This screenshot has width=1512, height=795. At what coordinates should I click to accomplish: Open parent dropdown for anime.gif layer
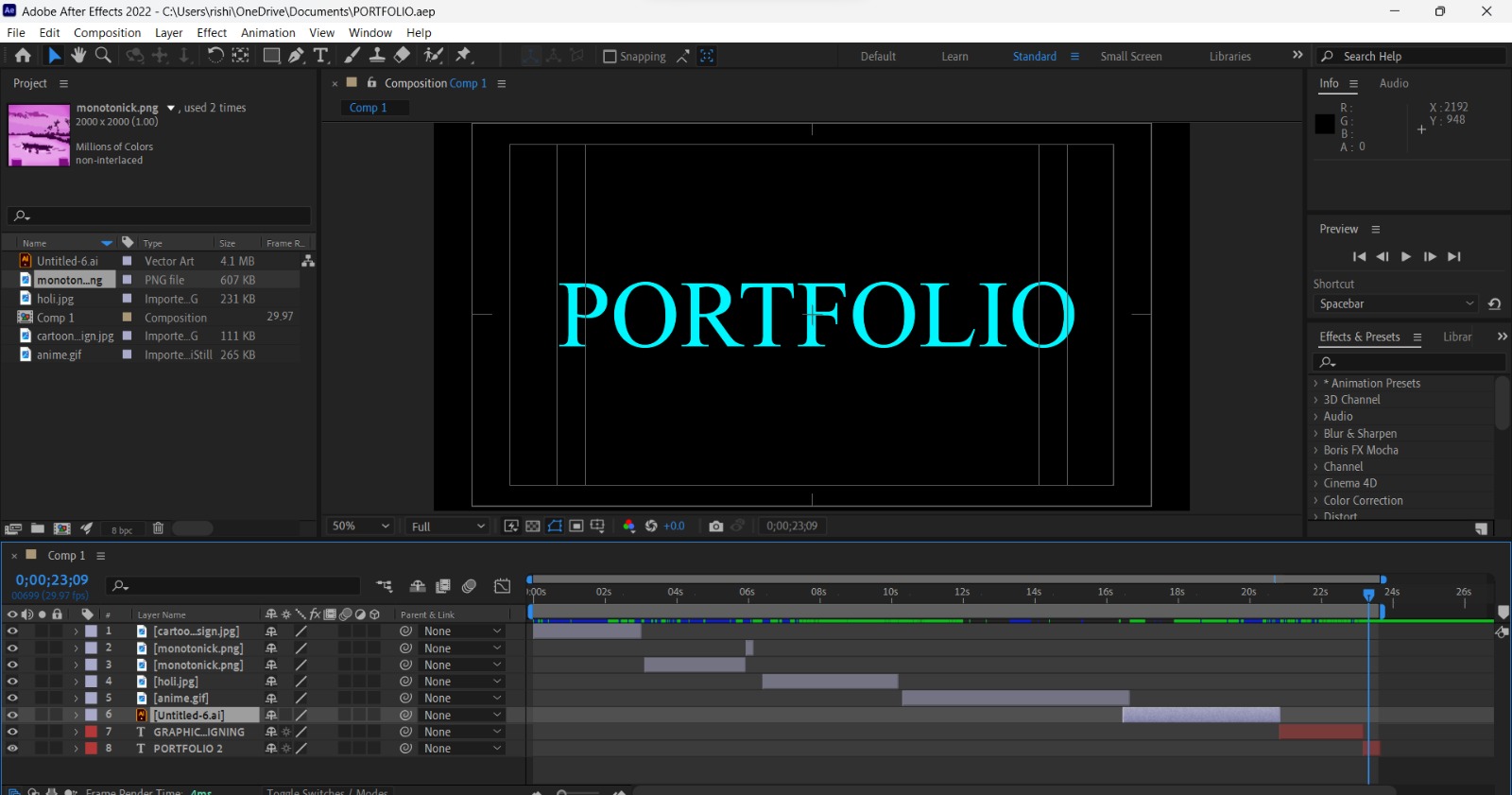(x=462, y=699)
